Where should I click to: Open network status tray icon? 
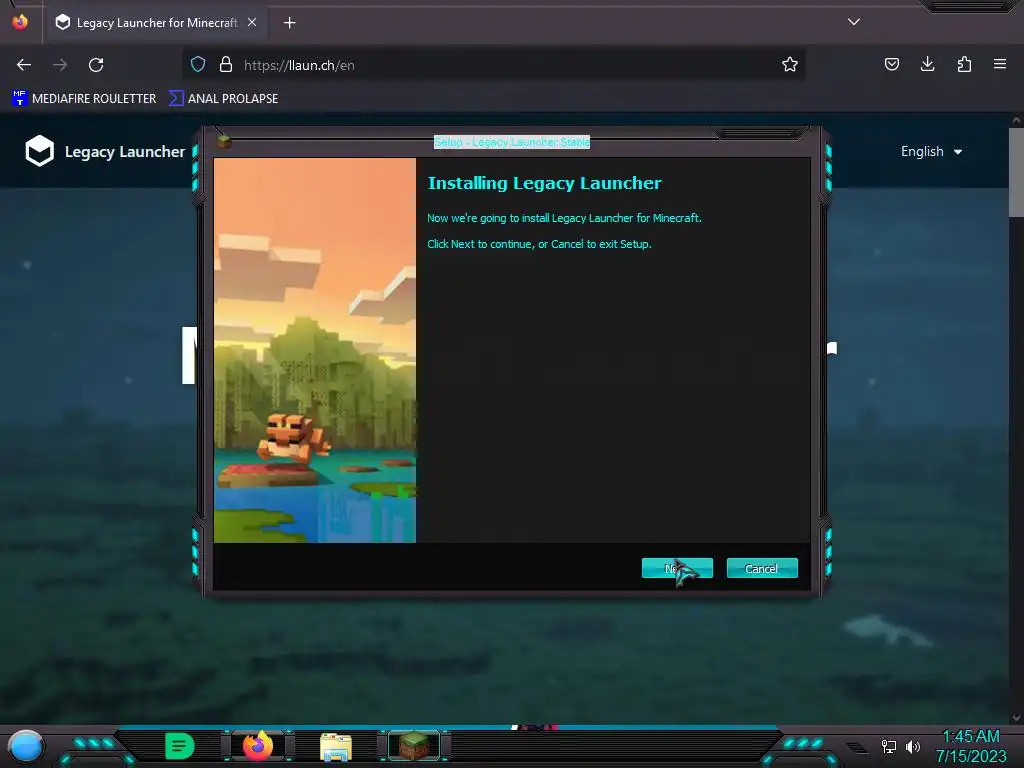(x=888, y=746)
